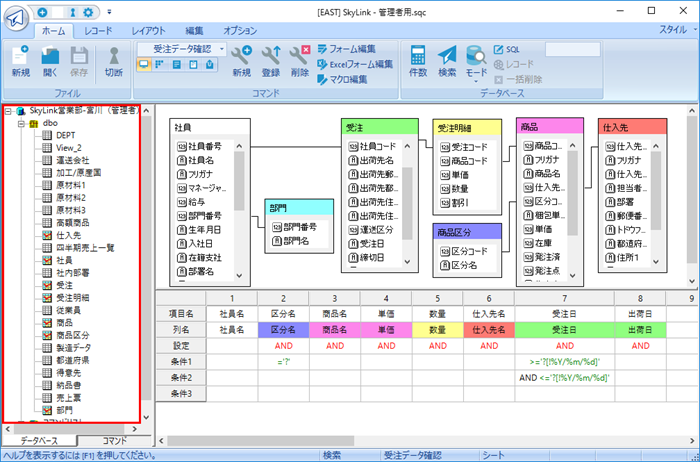This screenshot has width=700, height=462.
Task: Click the red 仕入先 table header
Action: click(x=632, y=127)
